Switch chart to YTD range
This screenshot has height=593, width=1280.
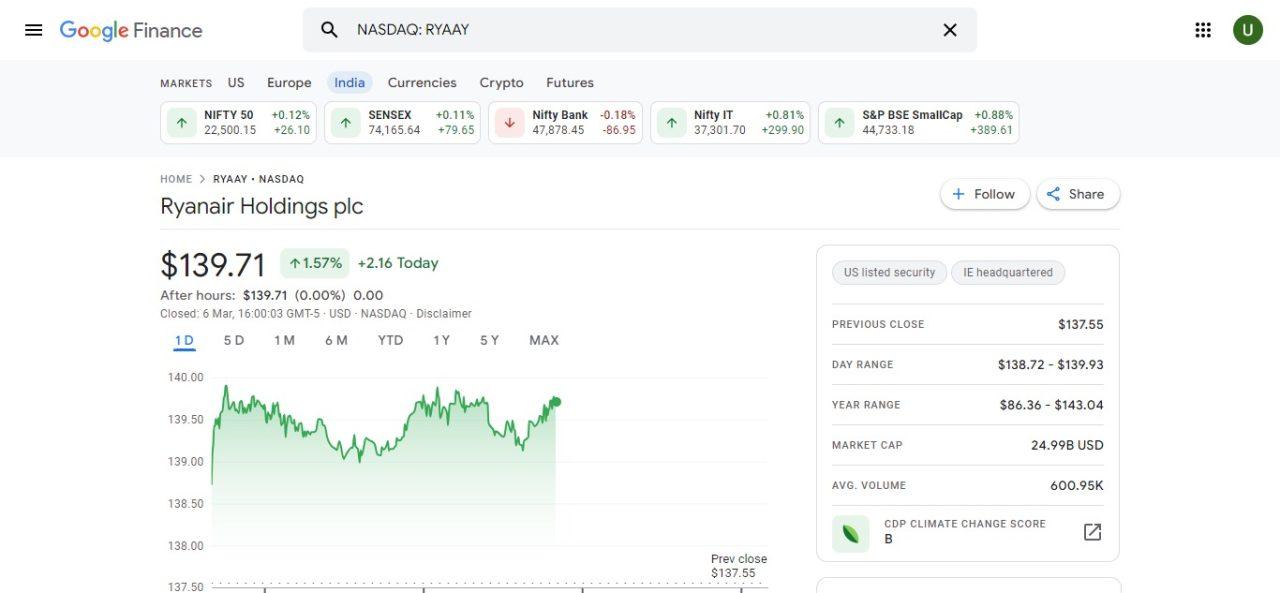(x=390, y=341)
